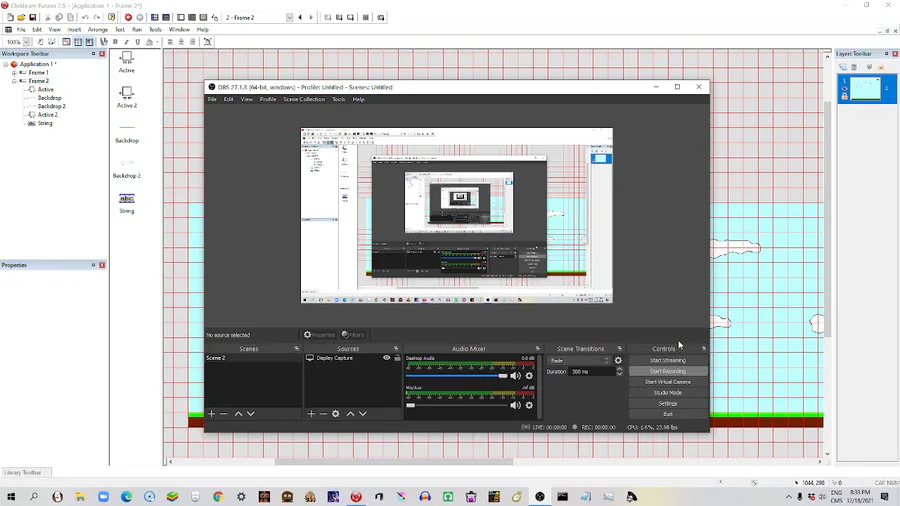Open OBS Tools menu
This screenshot has width=900, height=506.
(x=339, y=99)
